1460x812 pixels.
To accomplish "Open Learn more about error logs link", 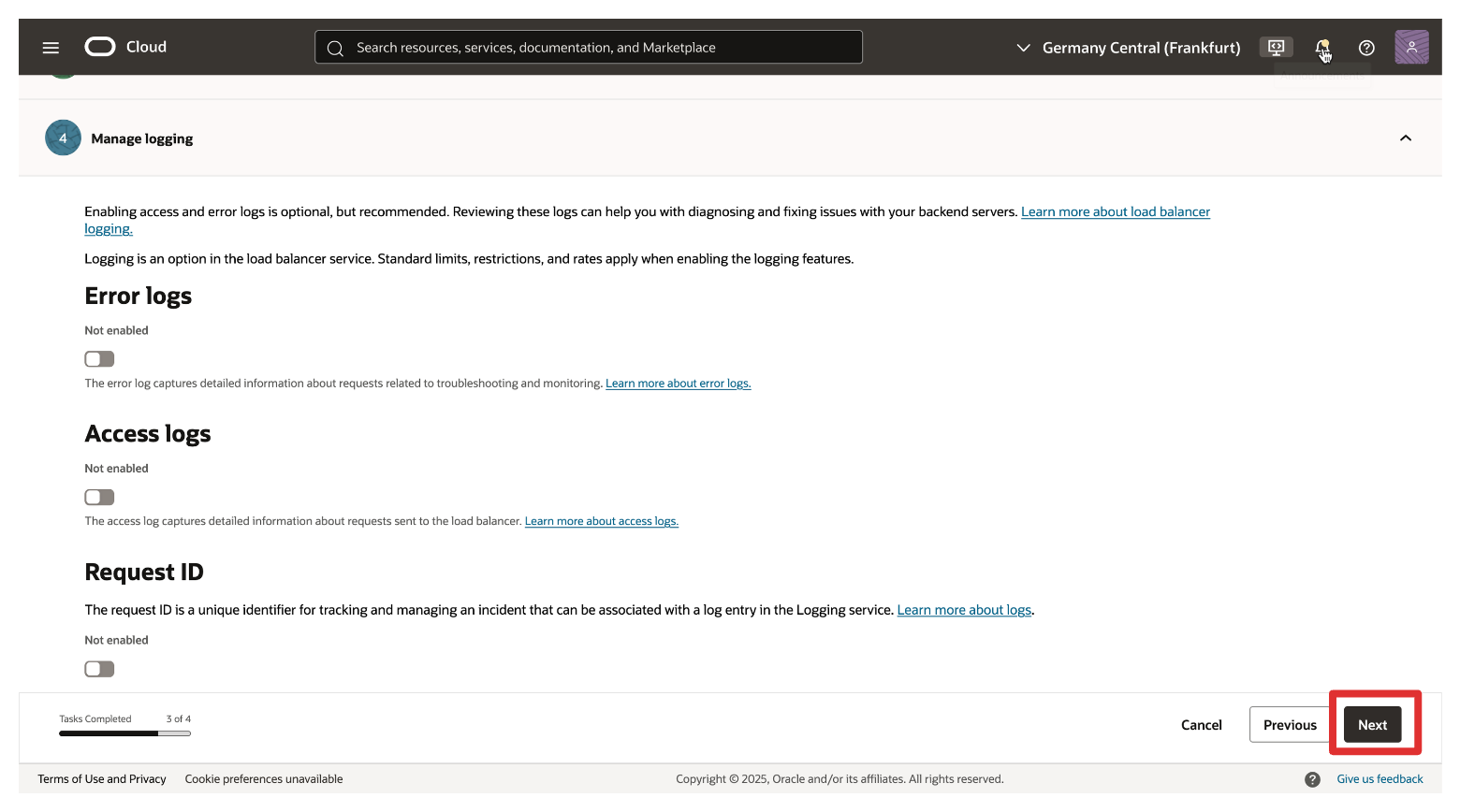I will [x=678, y=384].
